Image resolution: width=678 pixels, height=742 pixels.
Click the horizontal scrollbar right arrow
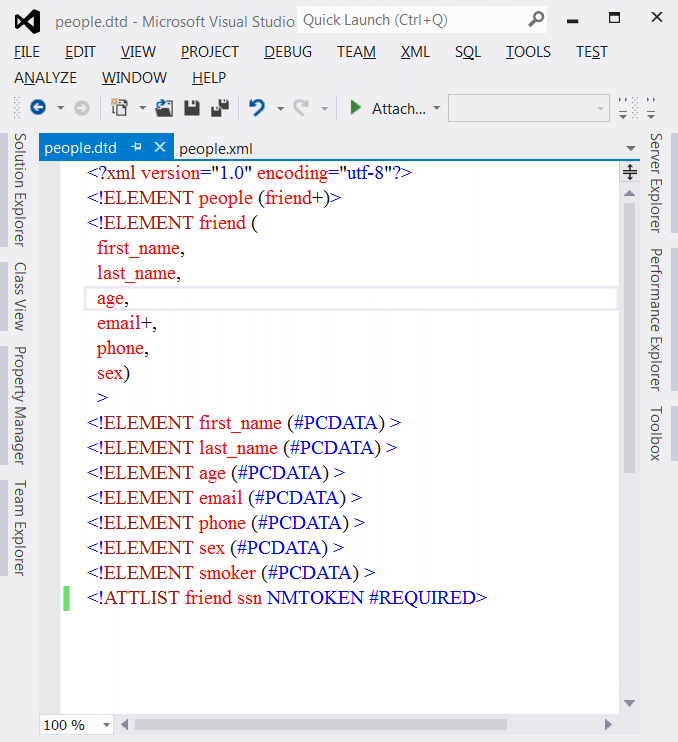pyautogui.click(x=608, y=724)
